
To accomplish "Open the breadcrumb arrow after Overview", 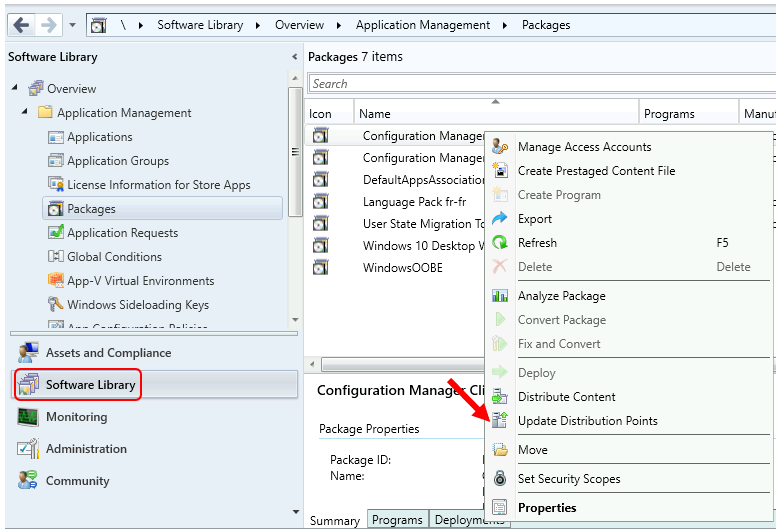I will pyautogui.click(x=339, y=25).
